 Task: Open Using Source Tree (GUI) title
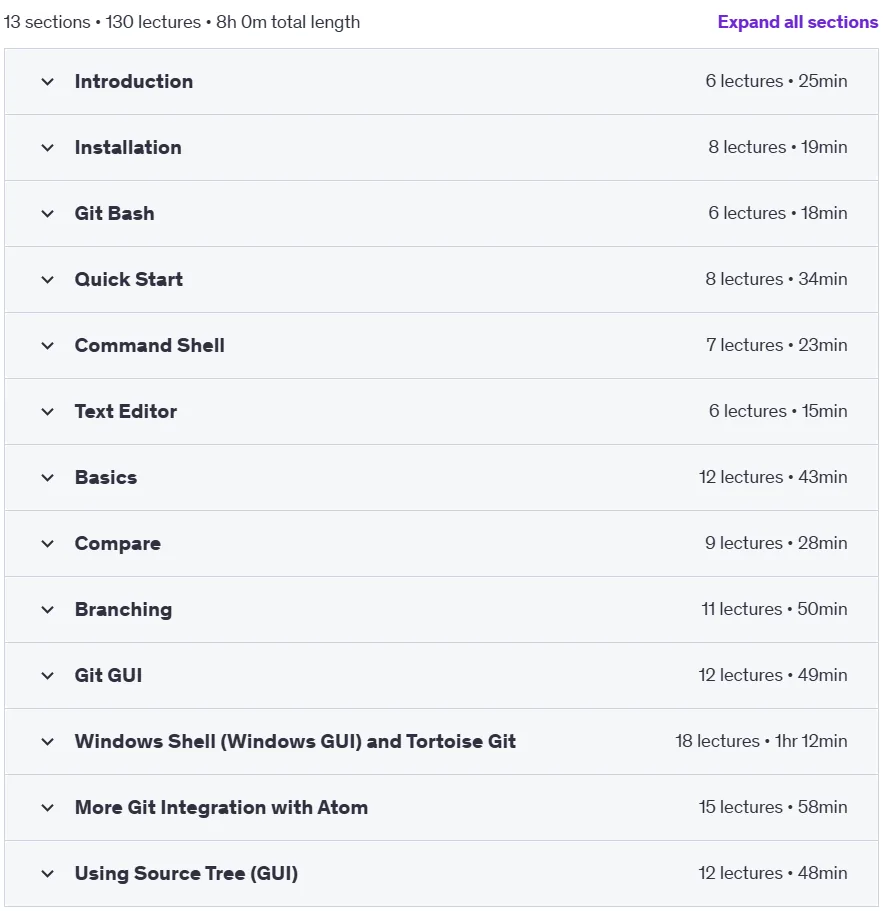(x=186, y=873)
